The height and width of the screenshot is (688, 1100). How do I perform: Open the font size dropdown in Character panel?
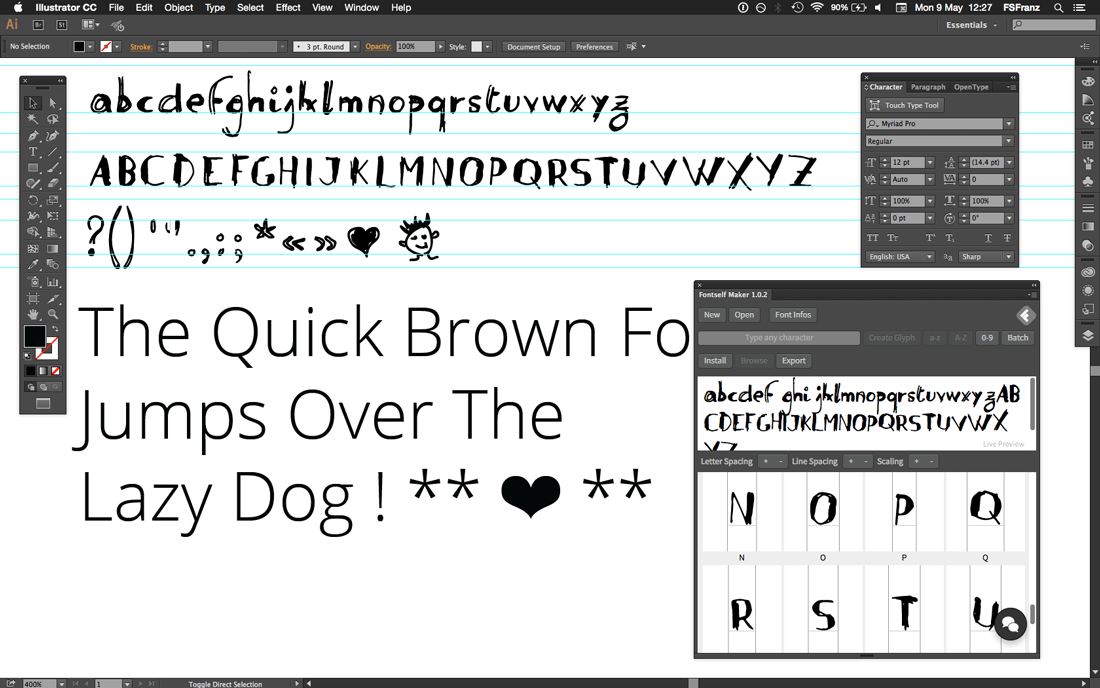[x=929, y=163]
